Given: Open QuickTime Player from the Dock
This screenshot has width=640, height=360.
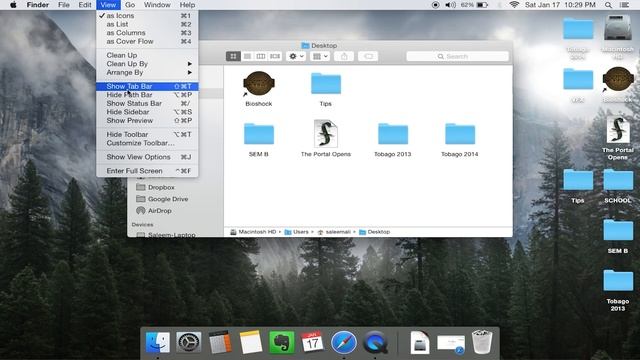Looking at the screenshot, I should coord(375,342).
